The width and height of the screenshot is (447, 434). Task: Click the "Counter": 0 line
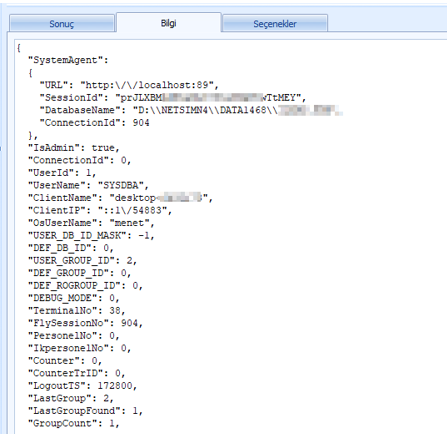(65, 361)
